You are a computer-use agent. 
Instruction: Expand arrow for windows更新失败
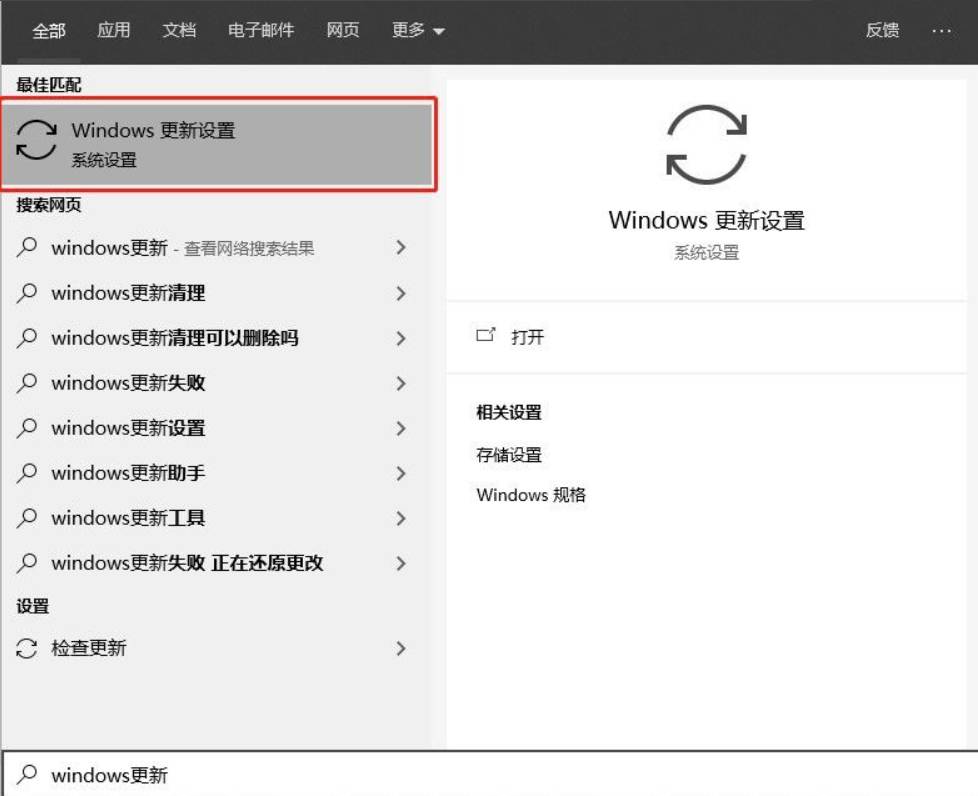coord(401,383)
